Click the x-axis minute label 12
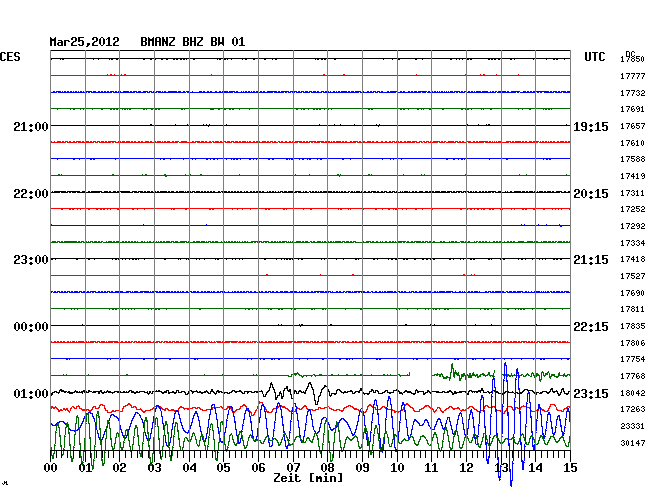 pyautogui.click(x=466, y=468)
